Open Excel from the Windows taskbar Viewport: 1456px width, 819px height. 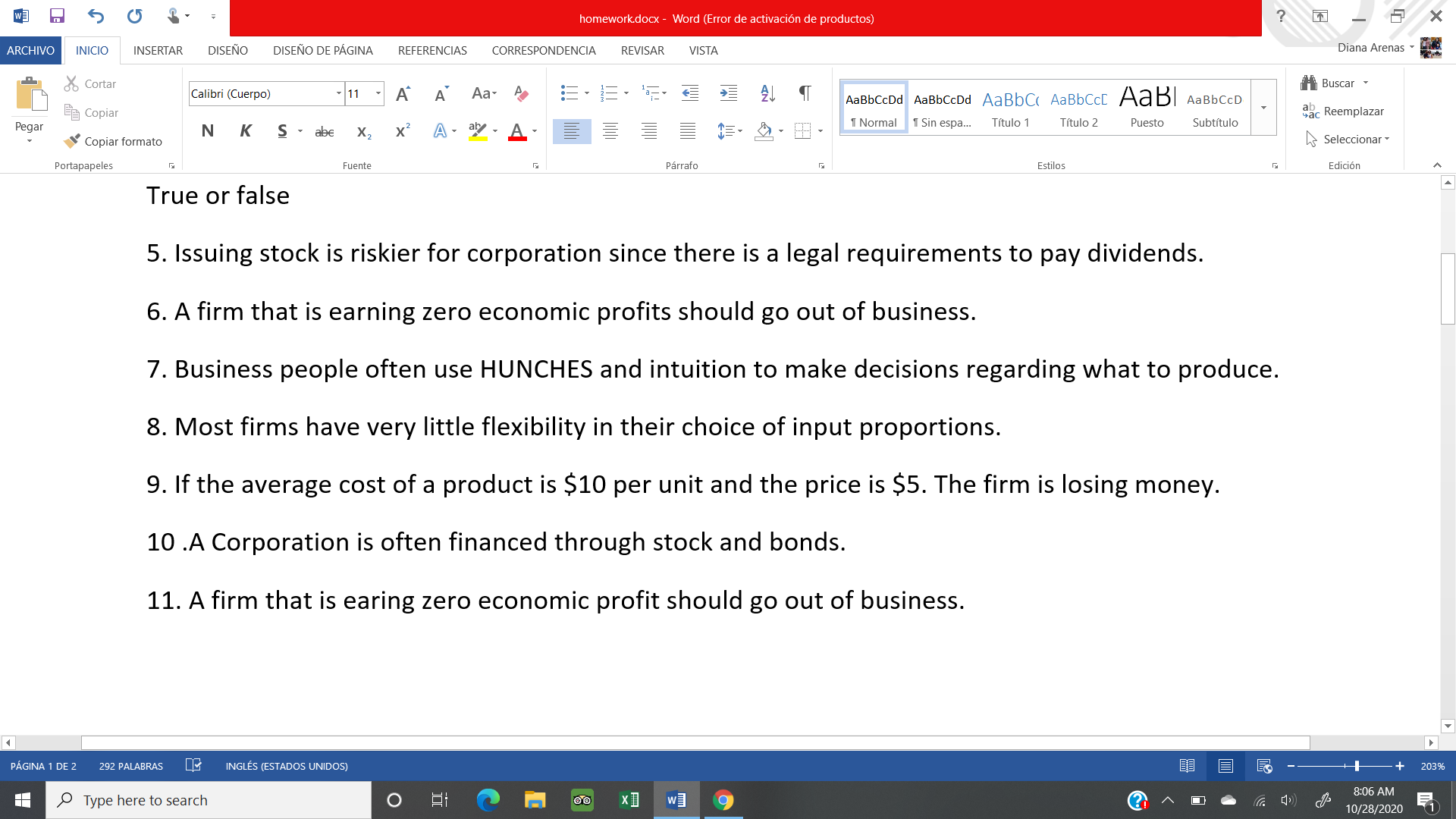[629, 800]
